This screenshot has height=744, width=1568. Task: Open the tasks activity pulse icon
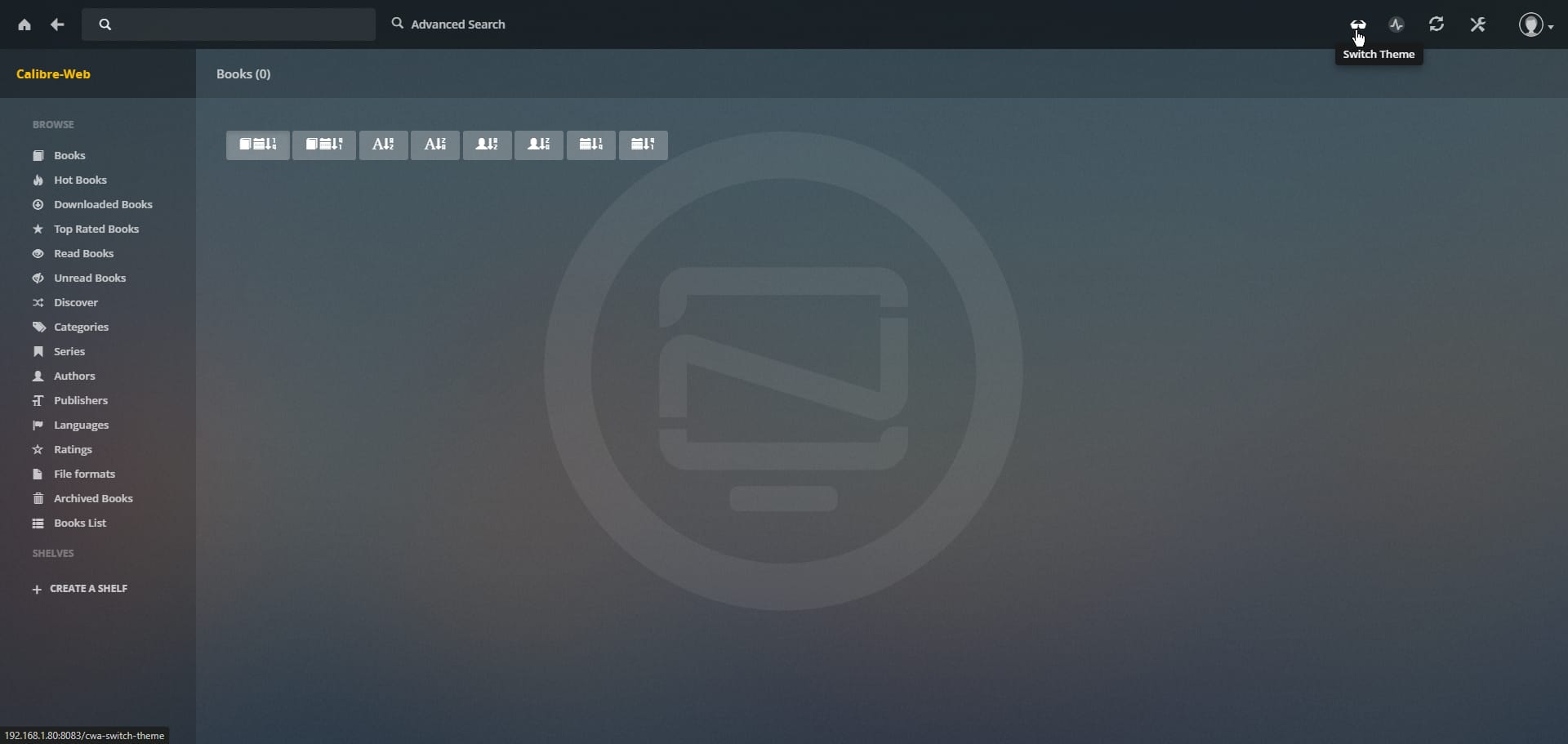(1396, 25)
